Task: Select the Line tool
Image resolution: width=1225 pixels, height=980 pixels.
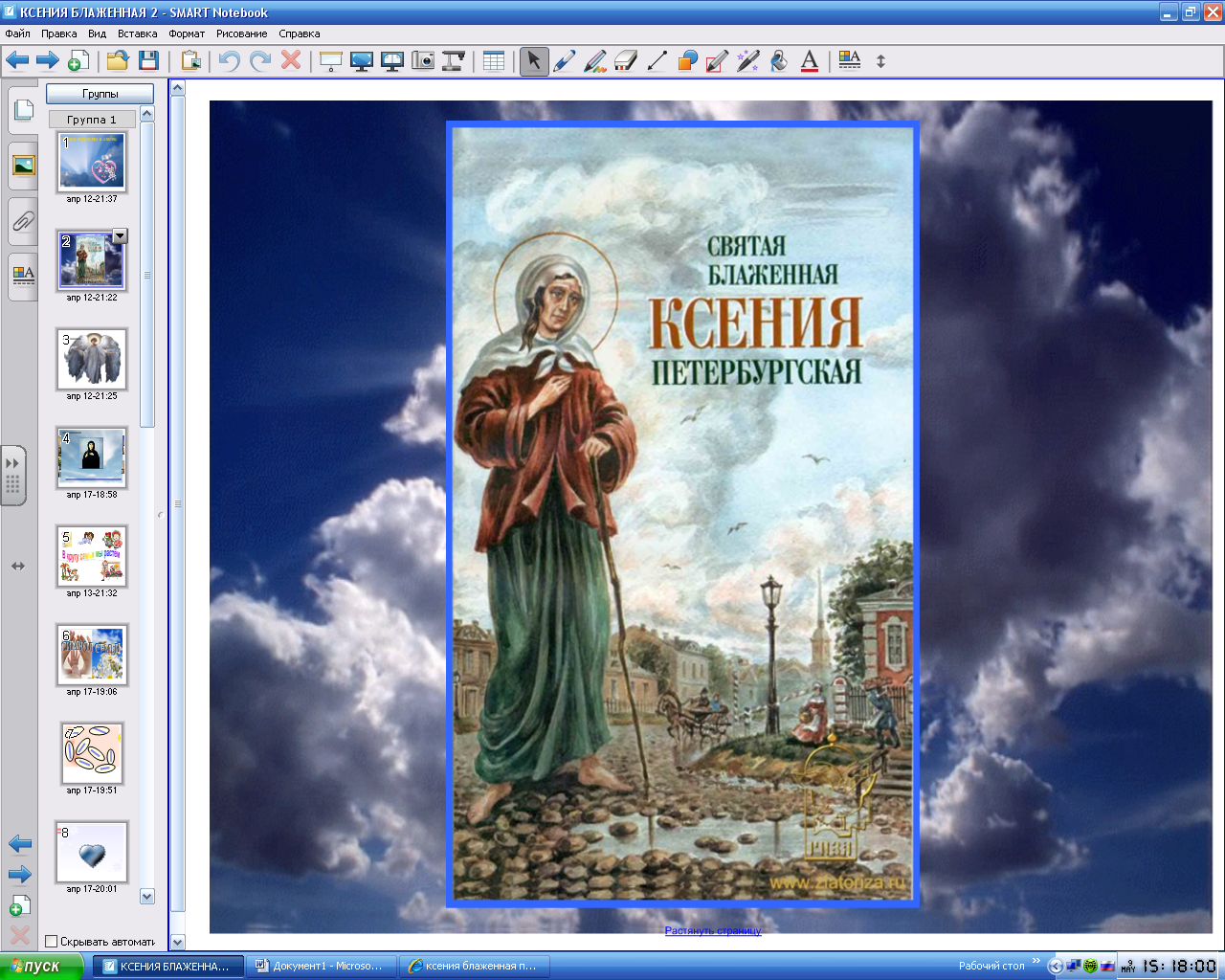Action: (657, 61)
